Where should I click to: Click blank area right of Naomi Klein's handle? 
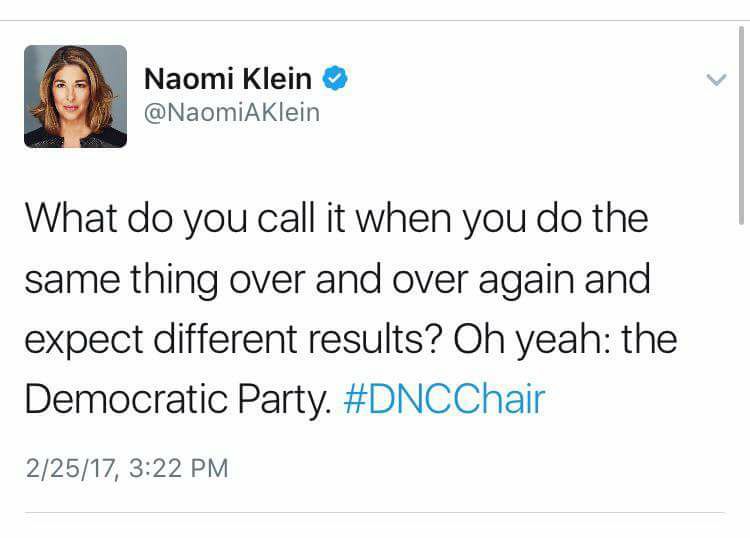(x=502, y=113)
